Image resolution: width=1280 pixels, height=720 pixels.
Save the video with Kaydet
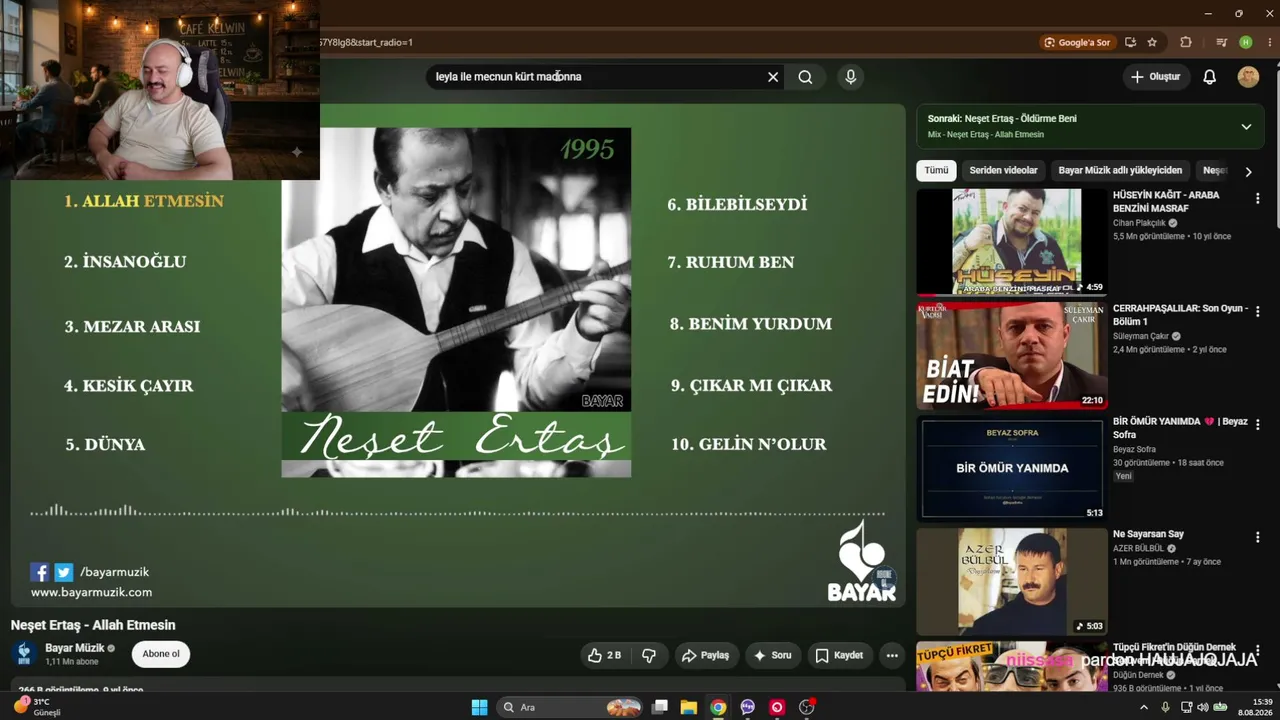coord(839,655)
